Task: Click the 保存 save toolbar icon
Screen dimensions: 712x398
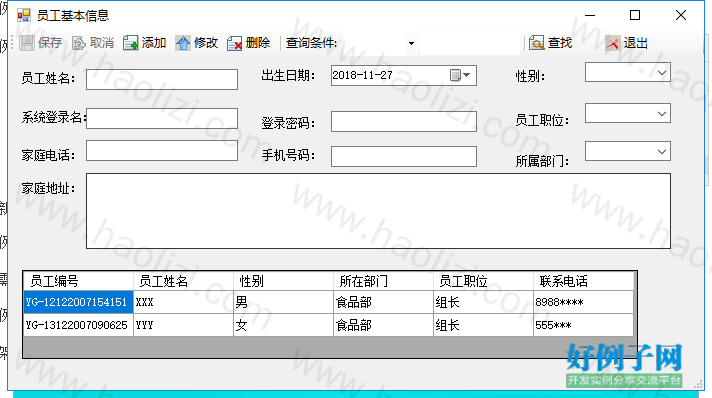Action: pos(27,43)
